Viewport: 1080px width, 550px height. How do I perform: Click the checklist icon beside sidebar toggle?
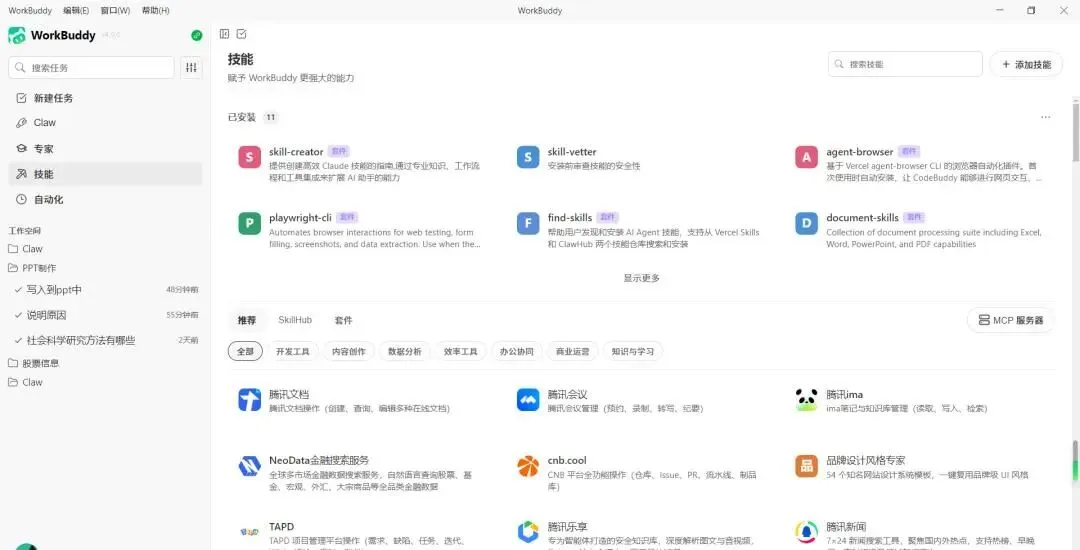tap(241, 34)
